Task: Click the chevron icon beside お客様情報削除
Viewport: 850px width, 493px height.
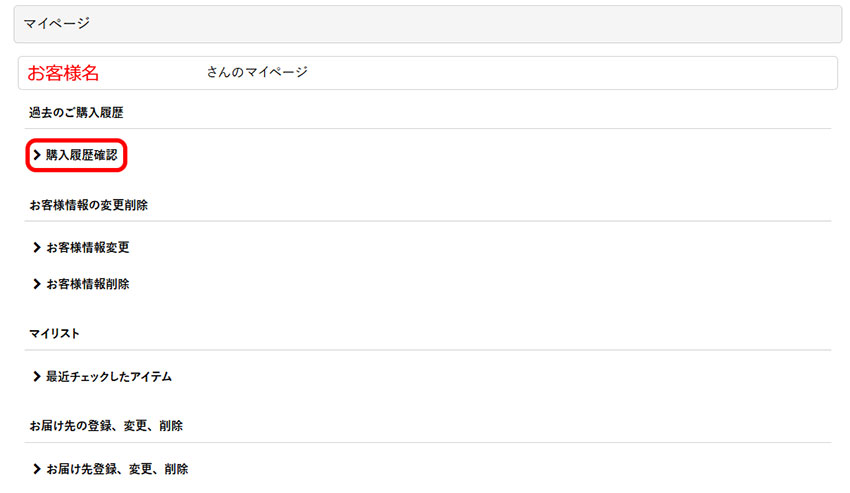Action: (x=37, y=284)
